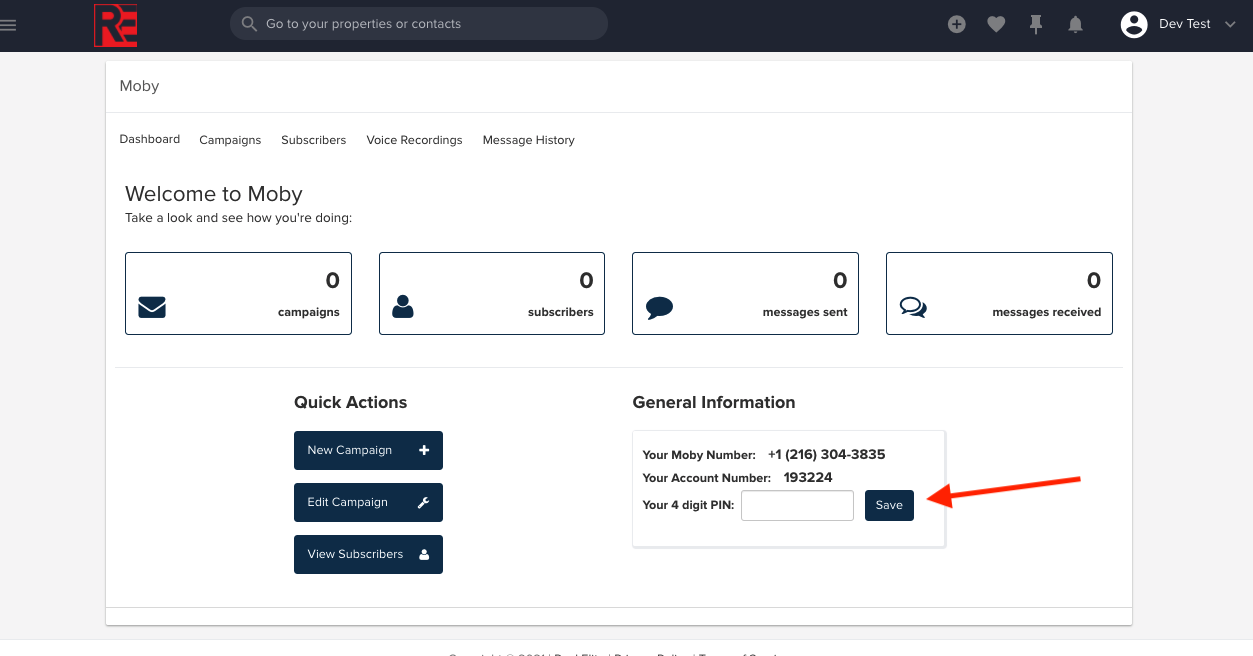Click the 'Your Account Number:' label
The height and width of the screenshot is (656, 1253).
tap(707, 478)
